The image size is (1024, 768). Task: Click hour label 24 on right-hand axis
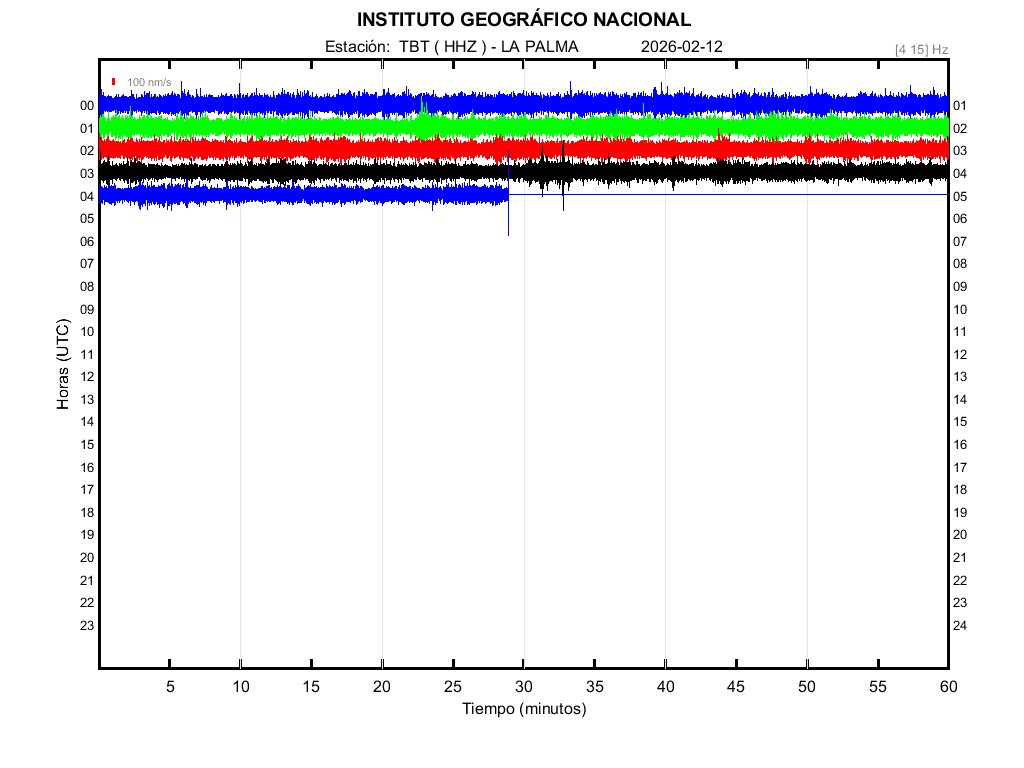(x=959, y=626)
